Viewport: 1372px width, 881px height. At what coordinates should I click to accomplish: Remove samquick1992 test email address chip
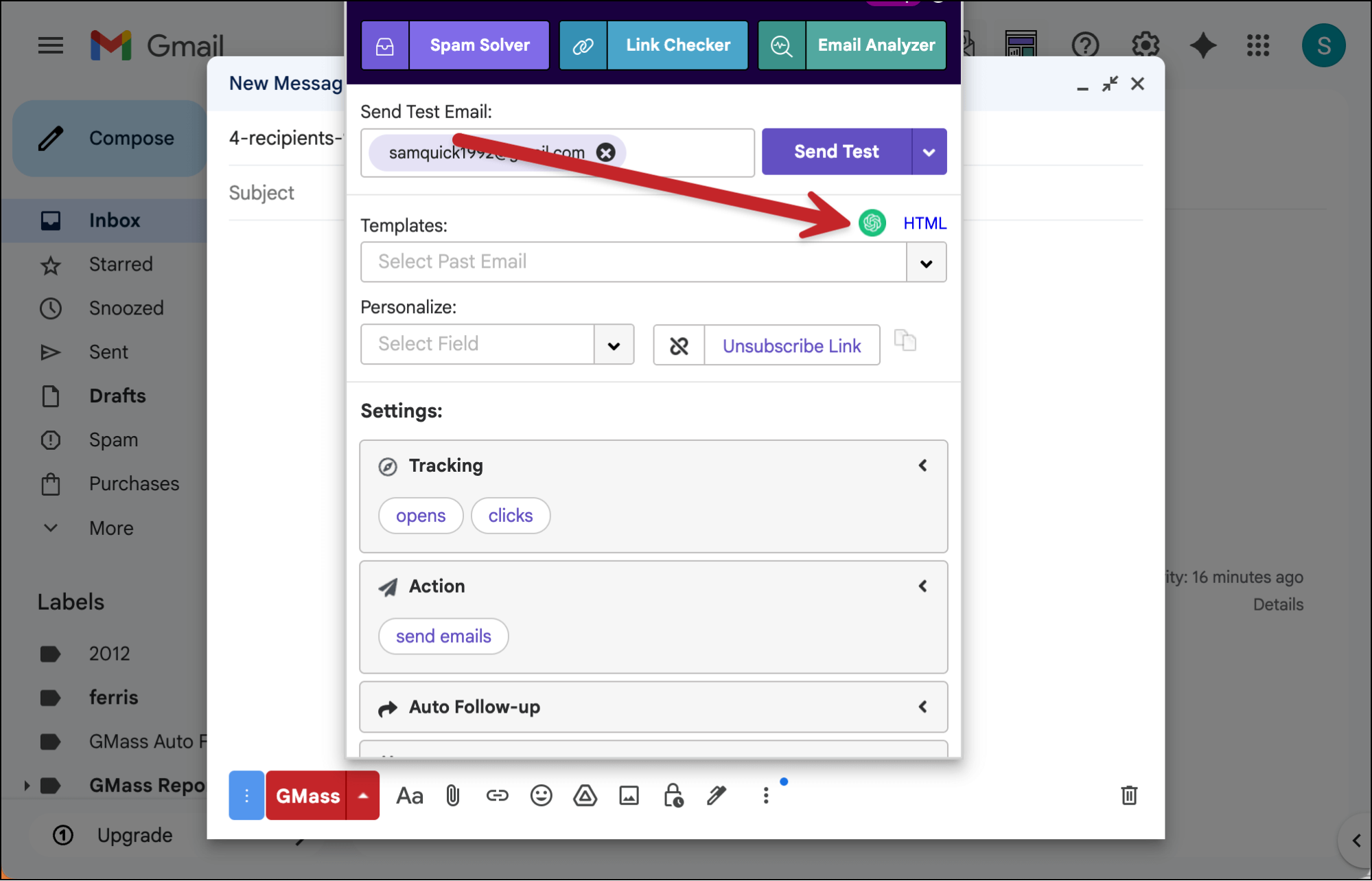click(x=605, y=152)
